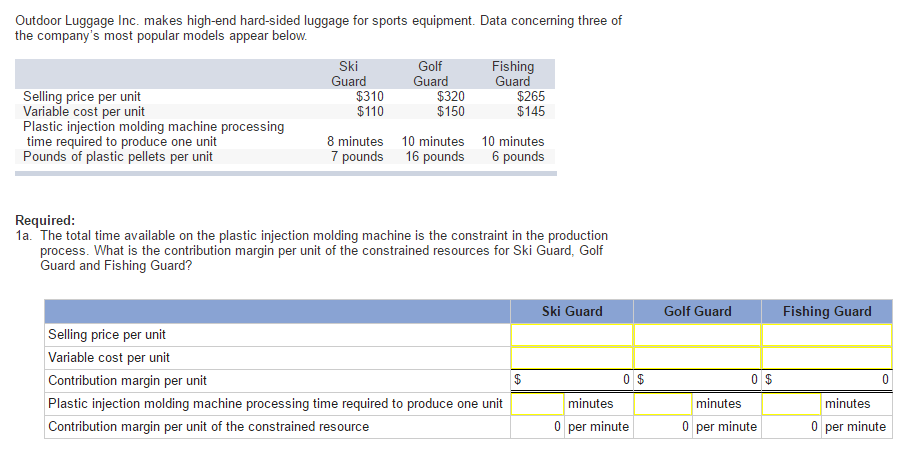Viewport: 907px width, 457px height.
Task: Click the bold "Required:" heading text
Action: [46, 221]
